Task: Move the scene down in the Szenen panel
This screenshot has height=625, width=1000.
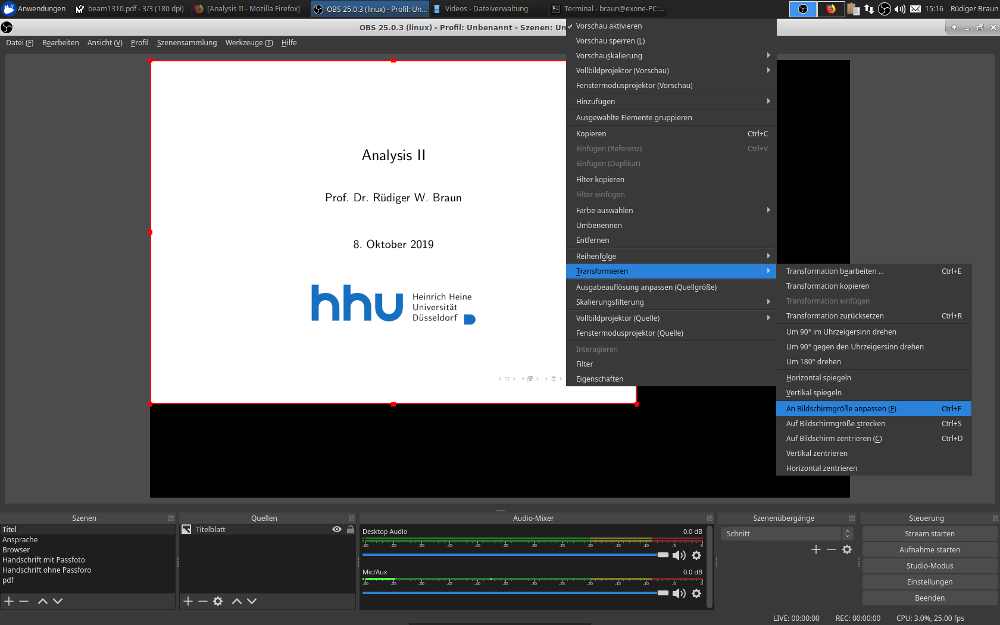Action: tap(57, 601)
